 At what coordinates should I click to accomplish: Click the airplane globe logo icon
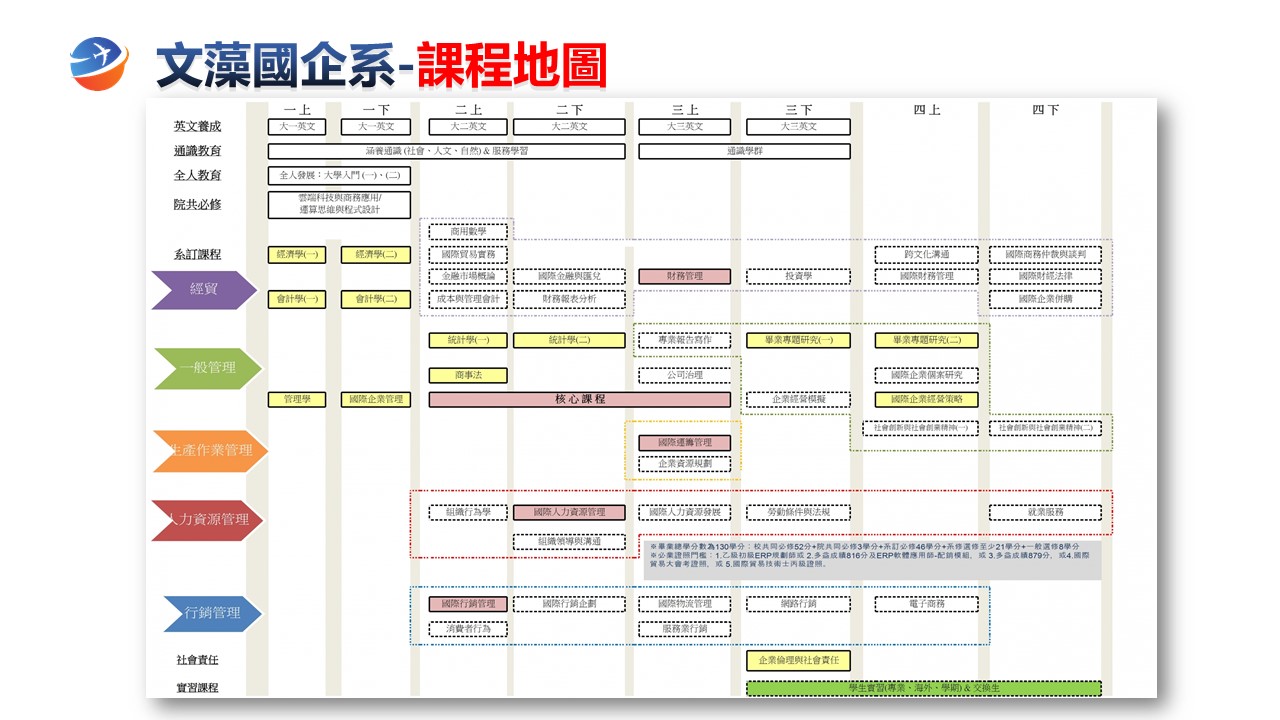click(98, 62)
